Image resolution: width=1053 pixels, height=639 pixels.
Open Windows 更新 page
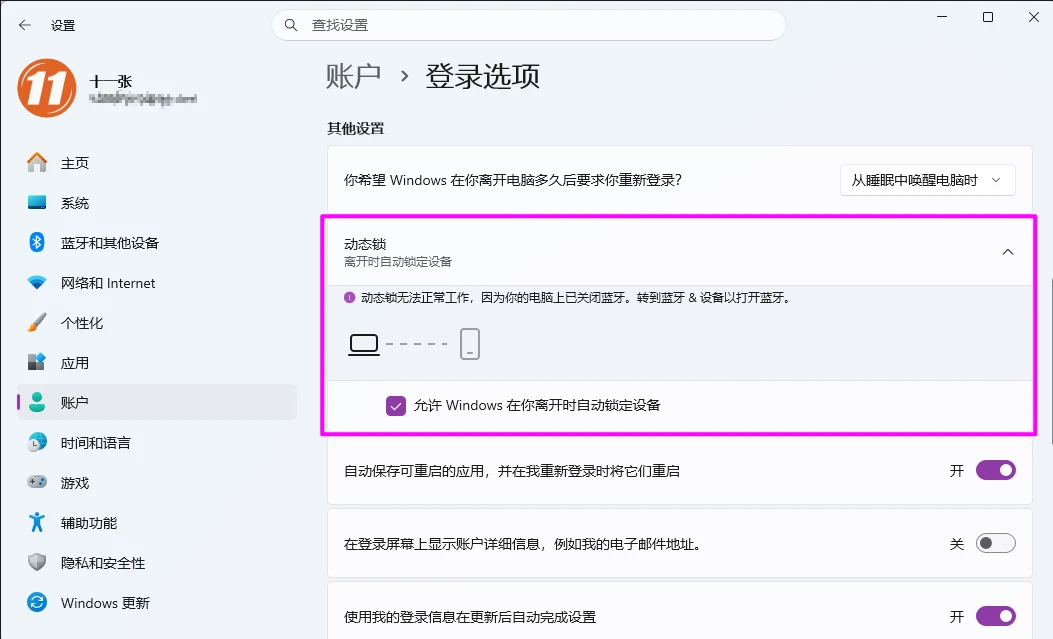tap(157, 602)
